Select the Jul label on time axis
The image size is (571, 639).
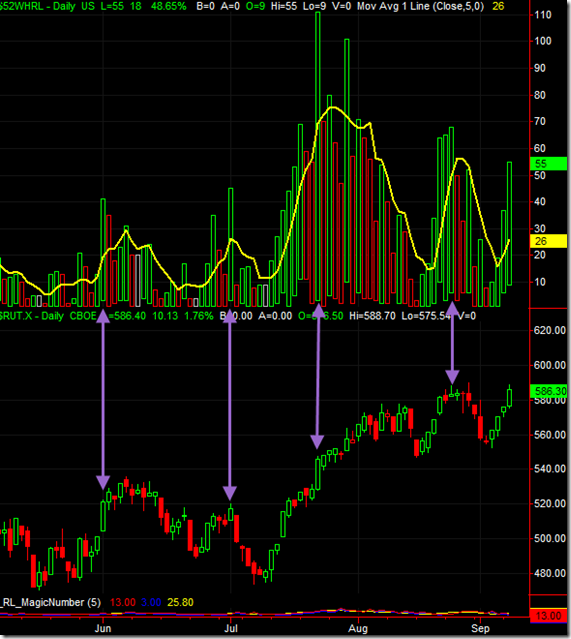[231, 628]
